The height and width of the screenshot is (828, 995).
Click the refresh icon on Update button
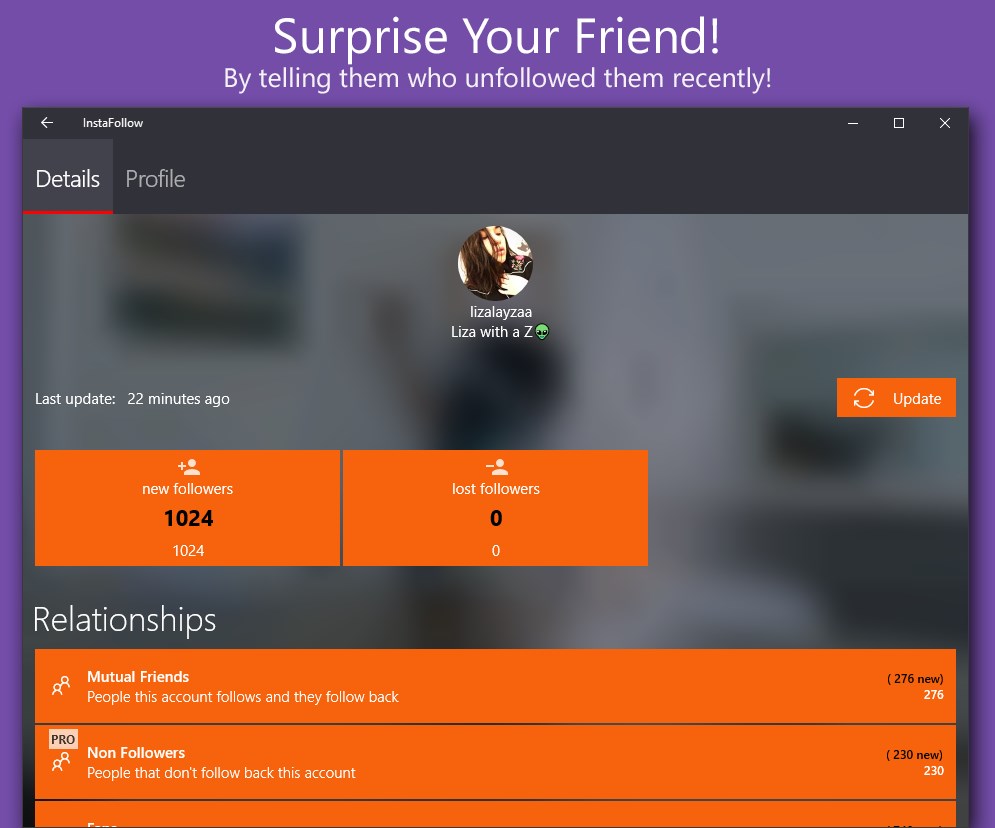(863, 398)
